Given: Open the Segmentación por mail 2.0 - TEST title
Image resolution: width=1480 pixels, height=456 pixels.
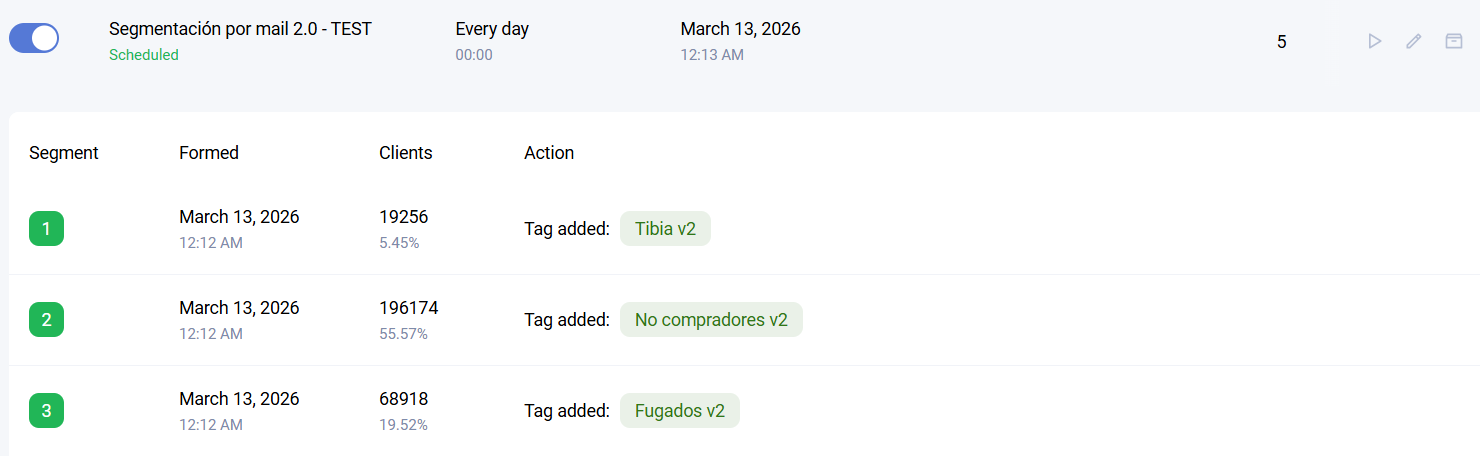Looking at the screenshot, I should (x=240, y=29).
